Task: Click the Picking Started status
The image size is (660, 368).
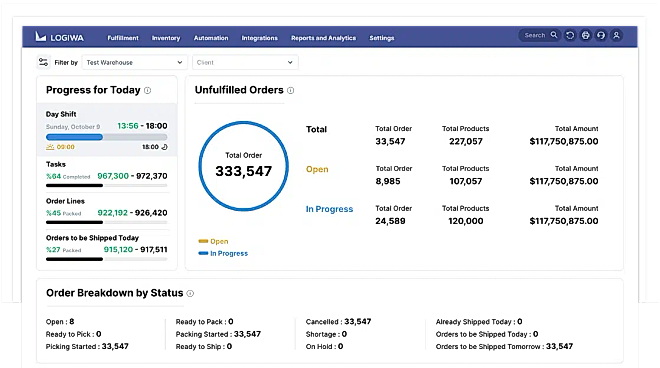Action: (x=87, y=347)
